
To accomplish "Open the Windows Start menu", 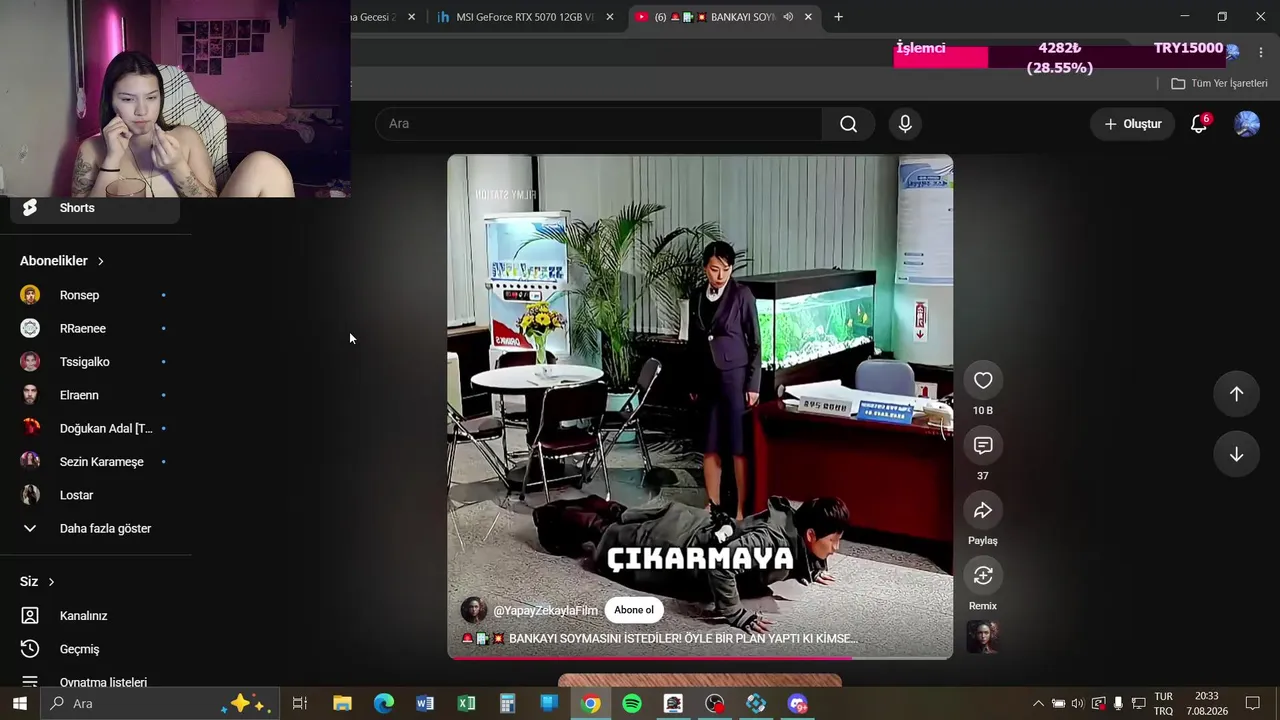I will [20, 704].
